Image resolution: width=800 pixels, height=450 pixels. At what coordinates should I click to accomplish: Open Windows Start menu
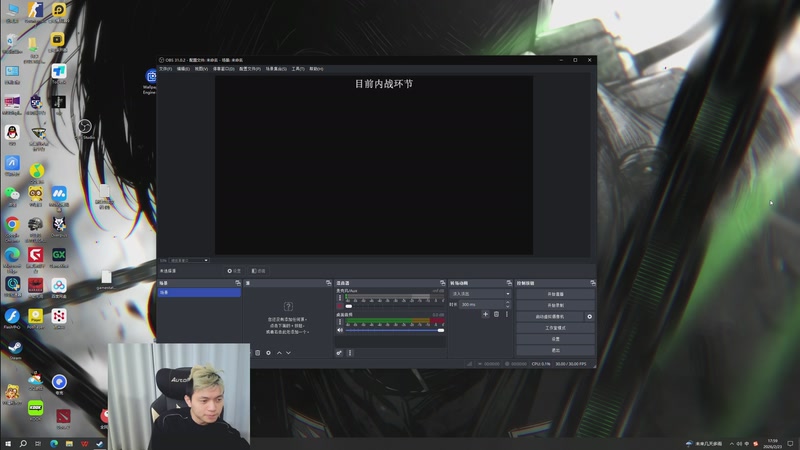click(x=8, y=444)
